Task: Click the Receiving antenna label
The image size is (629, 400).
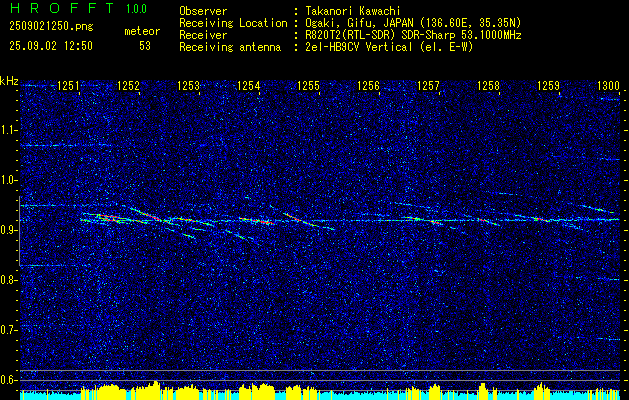Action: pos(230,47)
